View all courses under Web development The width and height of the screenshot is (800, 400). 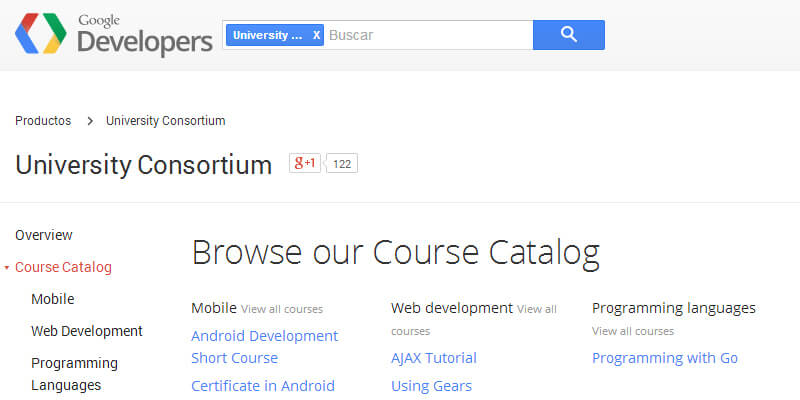[474, 320]
